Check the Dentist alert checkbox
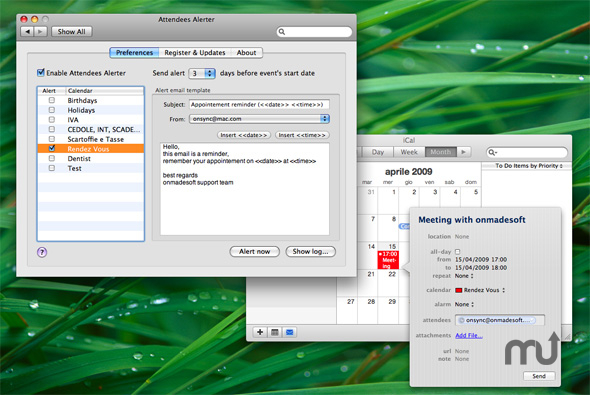The height and width of the screenshot is (395, 590). click(x=52, y=158)
